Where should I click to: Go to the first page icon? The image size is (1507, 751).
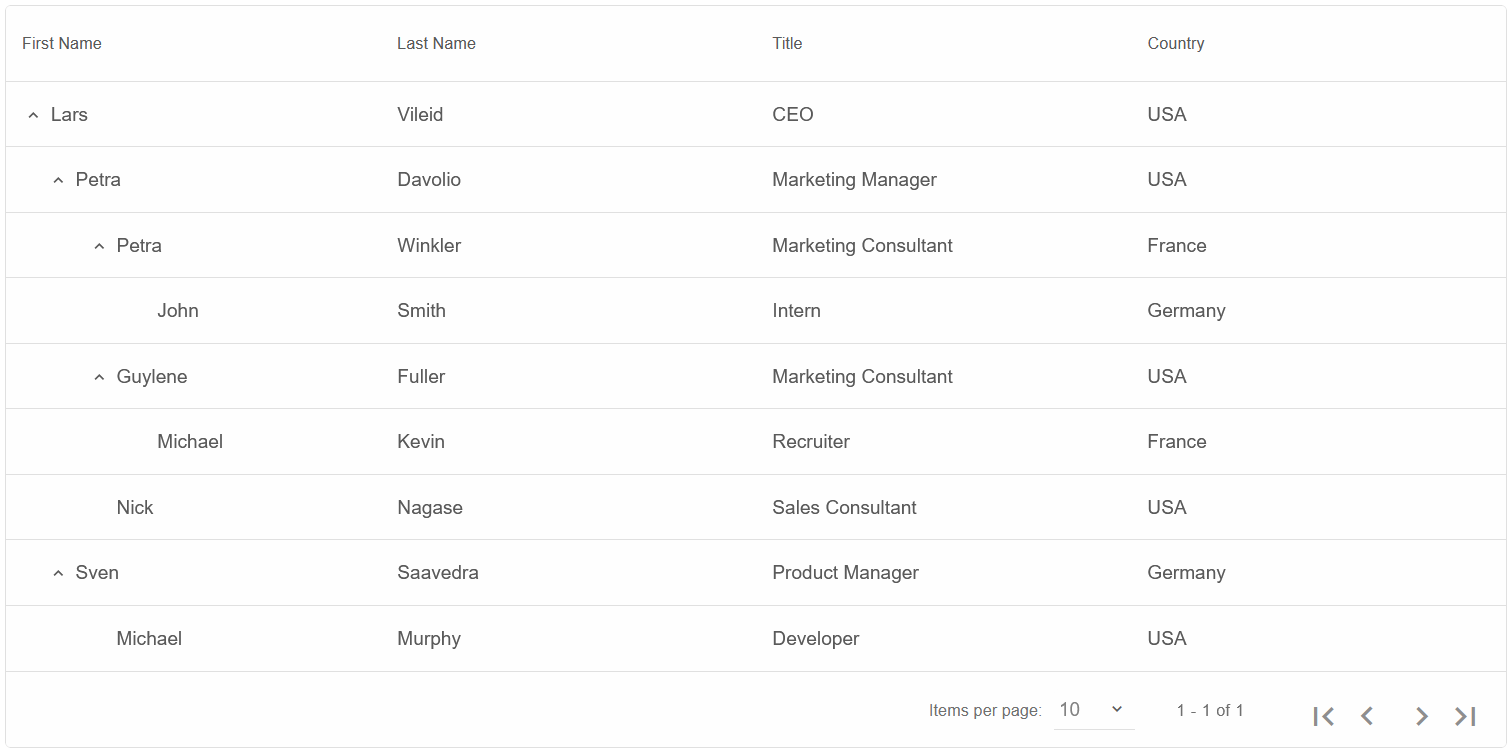point(1324,716)
